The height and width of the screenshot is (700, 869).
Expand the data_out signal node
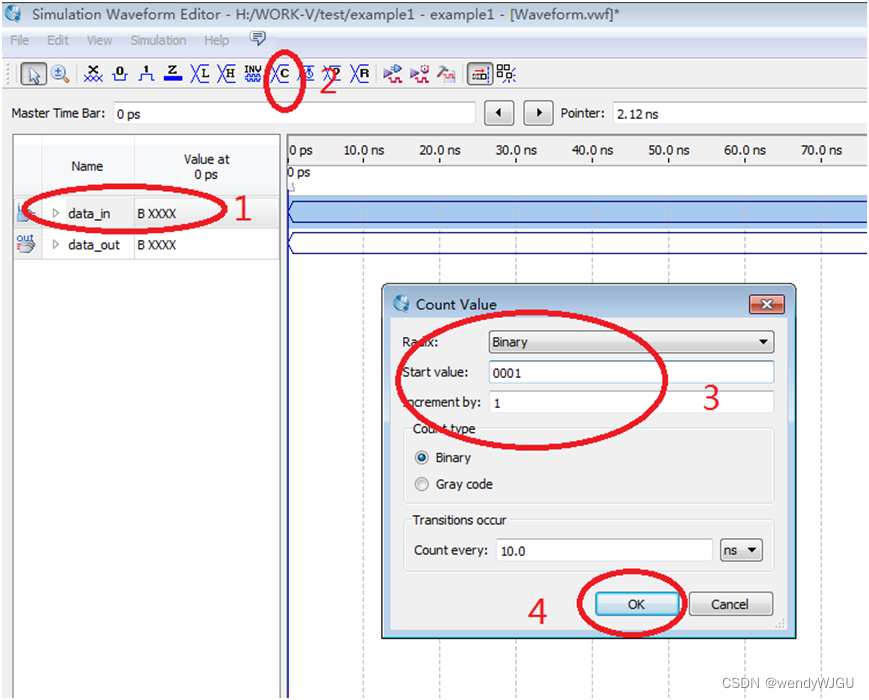[57, 245]
